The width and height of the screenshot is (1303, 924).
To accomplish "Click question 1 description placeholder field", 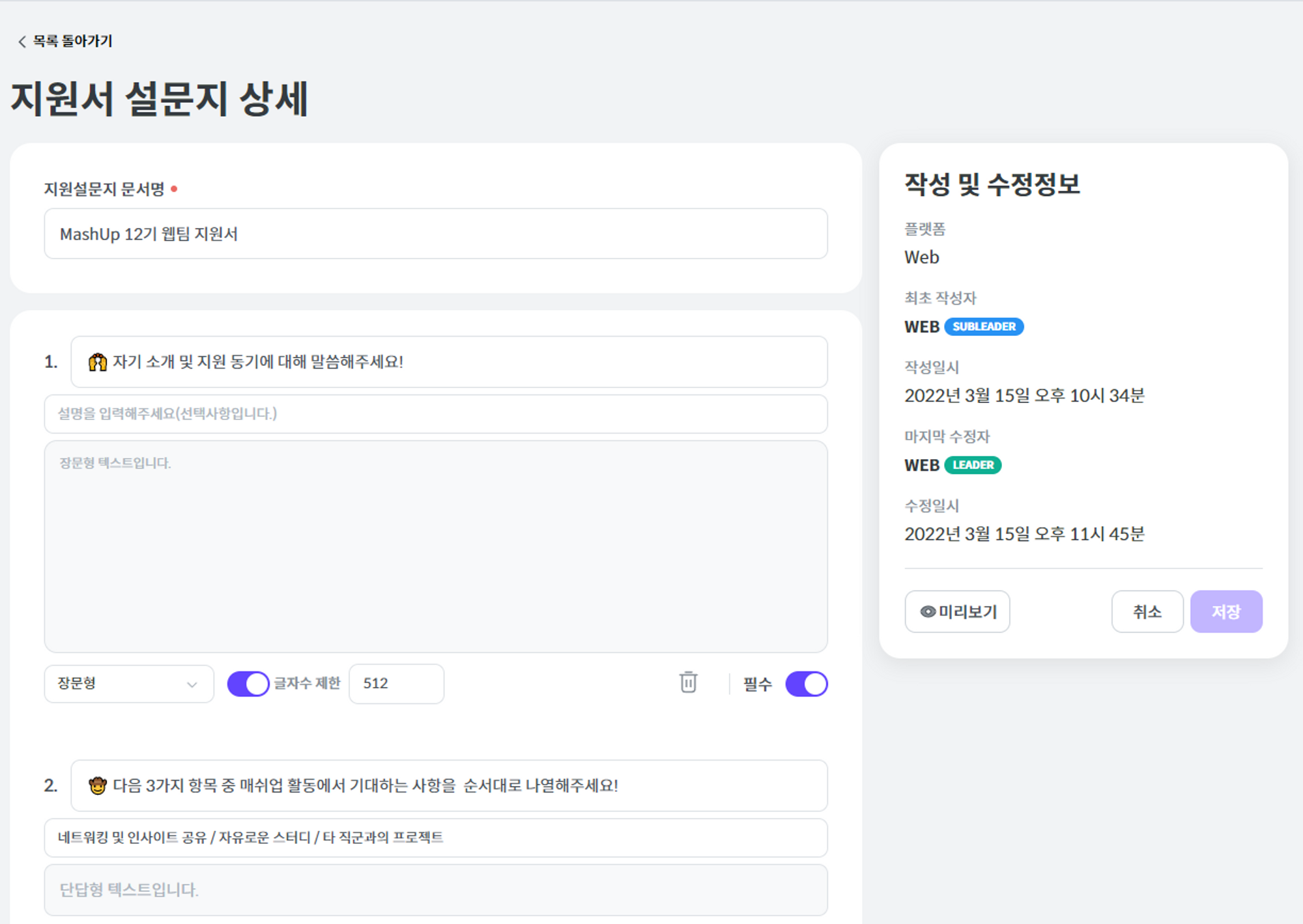I will [x=435, y=414].
